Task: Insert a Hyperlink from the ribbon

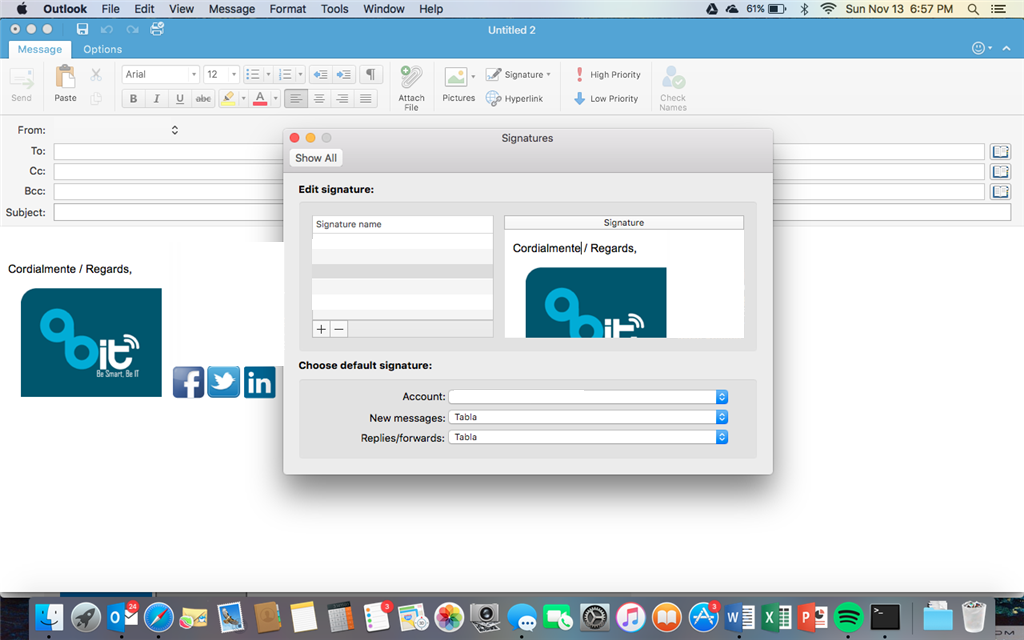Action: point(514,99)
